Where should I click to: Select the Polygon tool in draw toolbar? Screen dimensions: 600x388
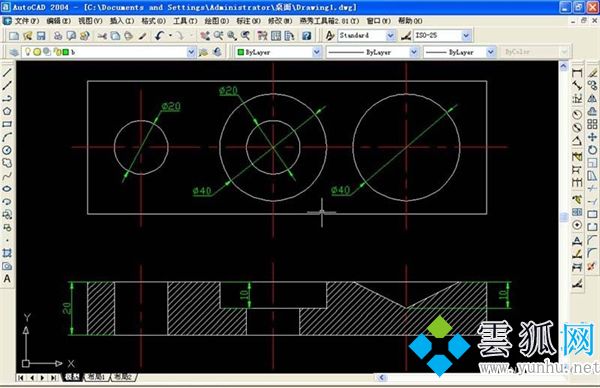[x=7, y=111]
